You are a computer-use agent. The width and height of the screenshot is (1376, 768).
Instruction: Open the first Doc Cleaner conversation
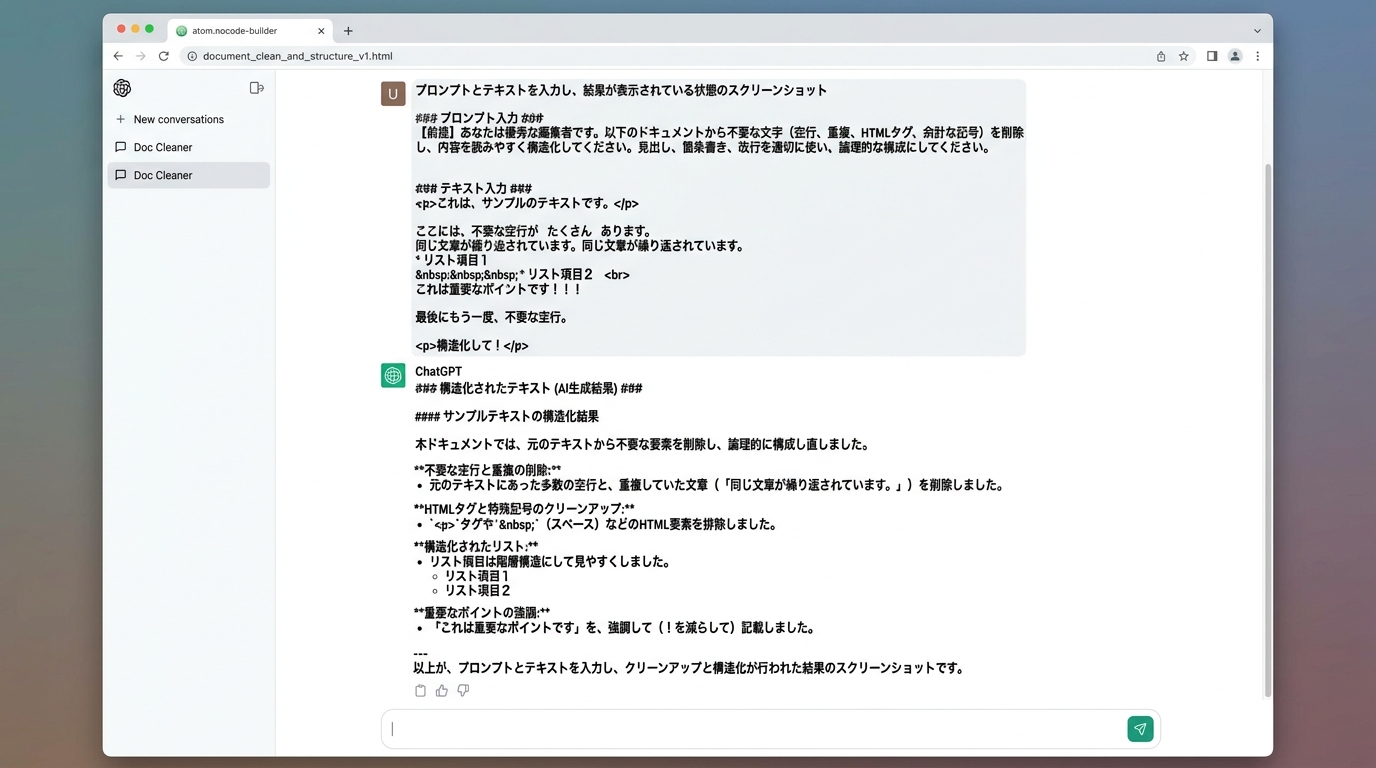pos(163,147)
